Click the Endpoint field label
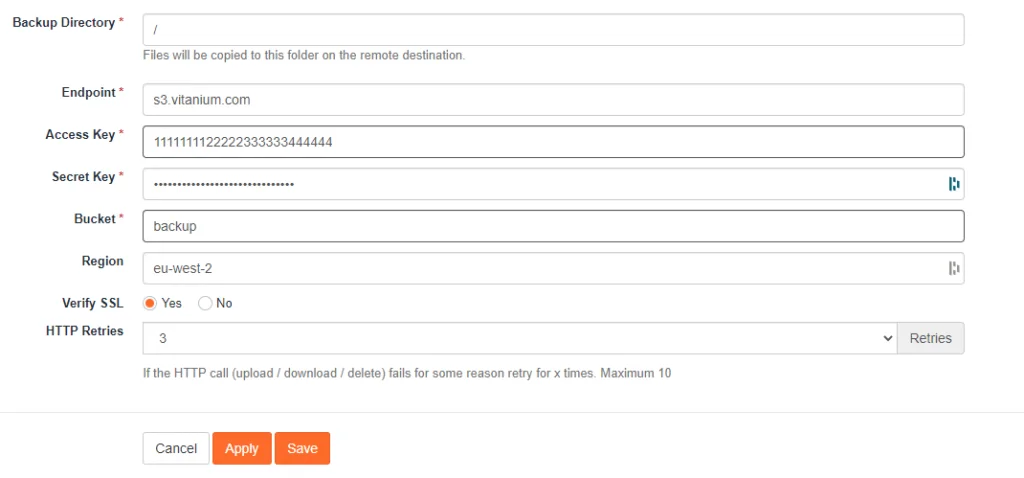Image resolution: width=1024 pixels, height=478 pixels. click(89, 92)
